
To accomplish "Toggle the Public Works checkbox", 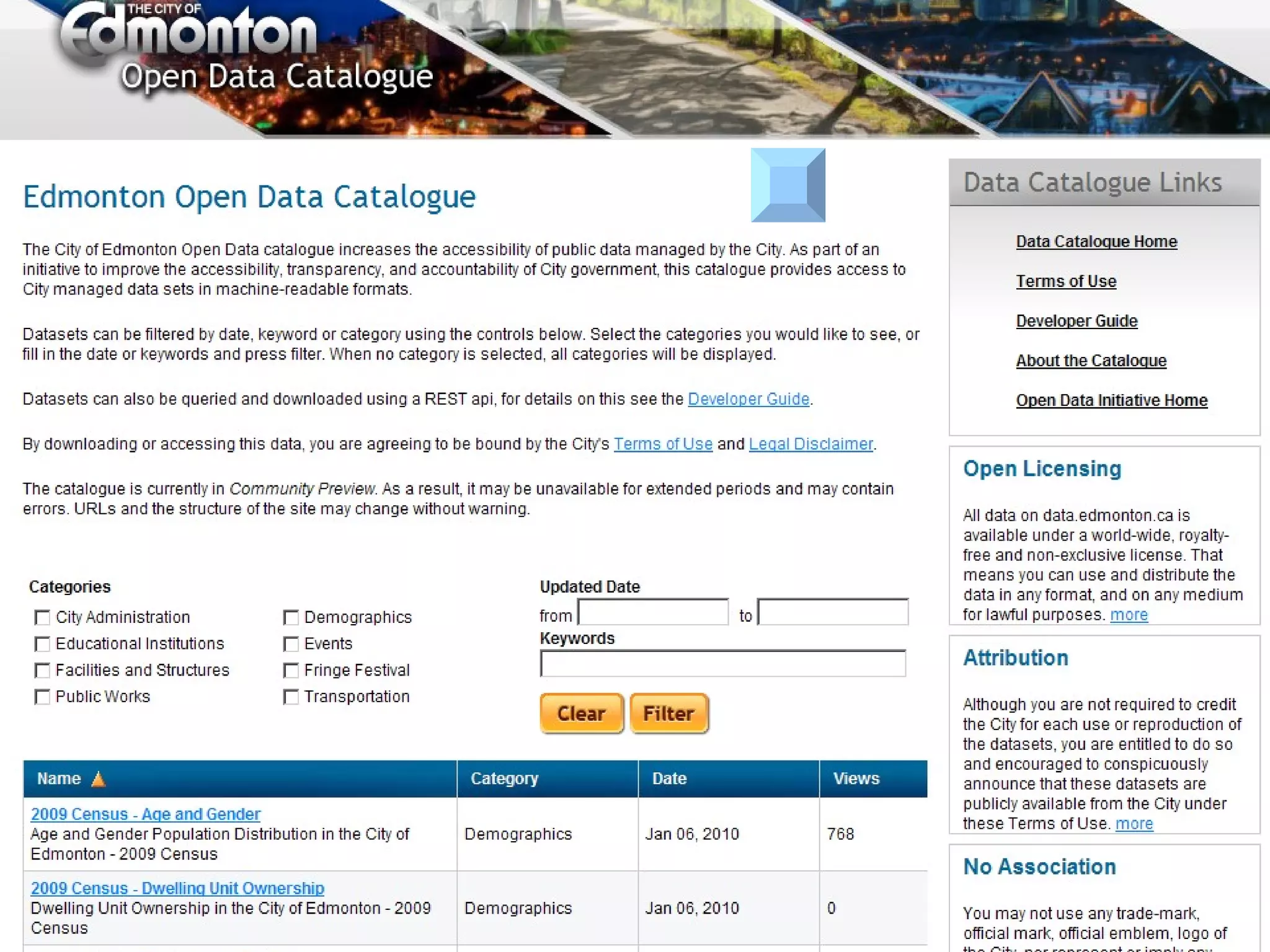I will [x=42, y=697].
